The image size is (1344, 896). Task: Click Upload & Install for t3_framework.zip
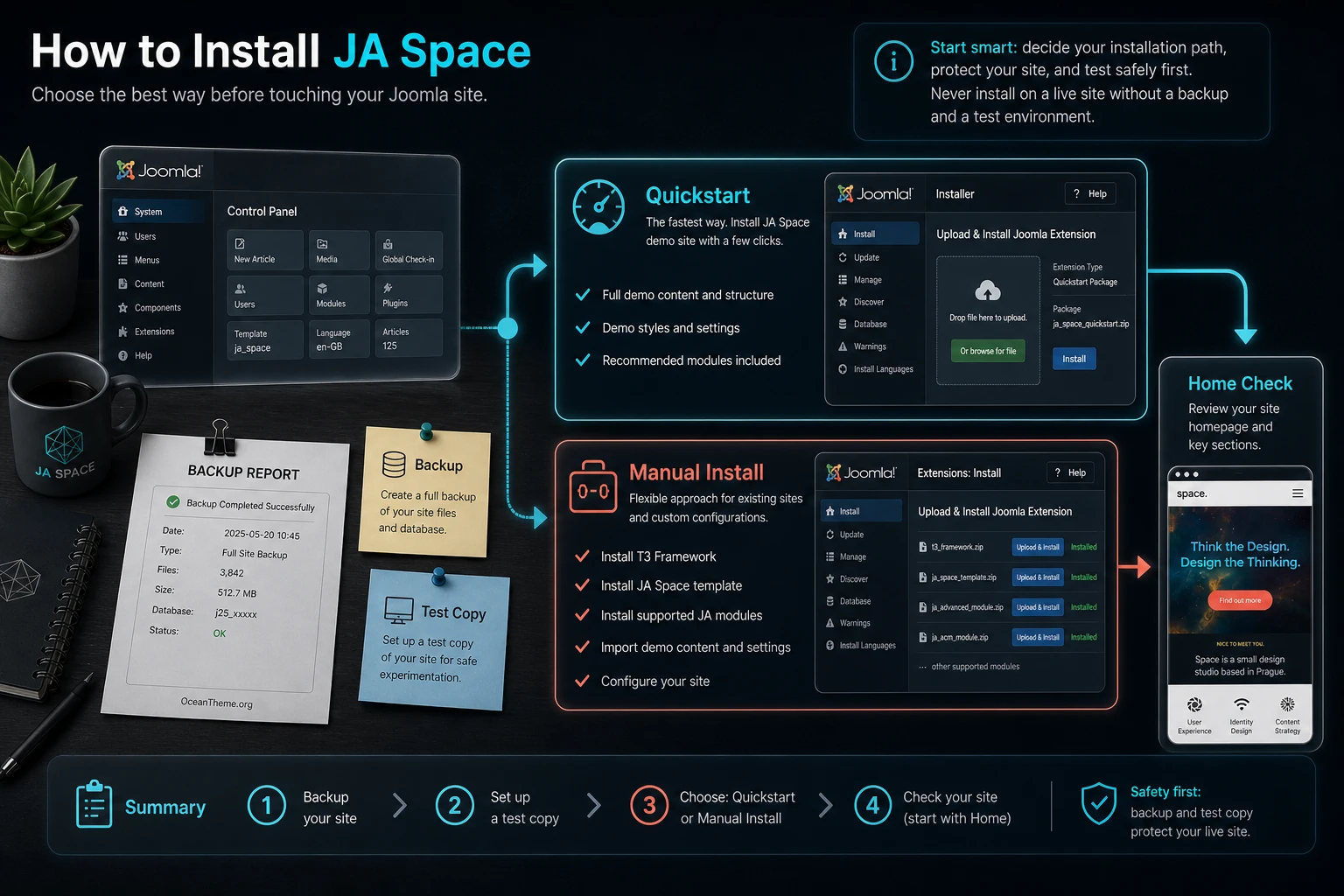[x=1038, y=547]
